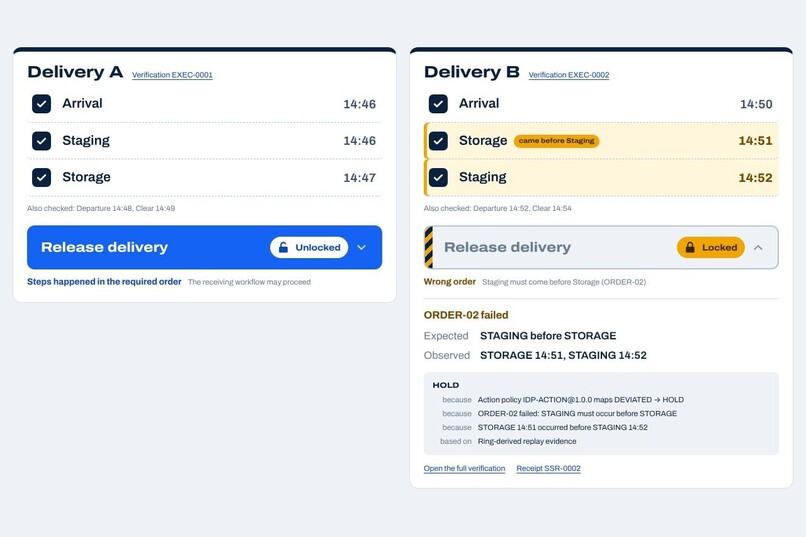This screenshot has width=806, height=537.
Task: Click the HOLD label in the reason box
Action: coord(446,385)
